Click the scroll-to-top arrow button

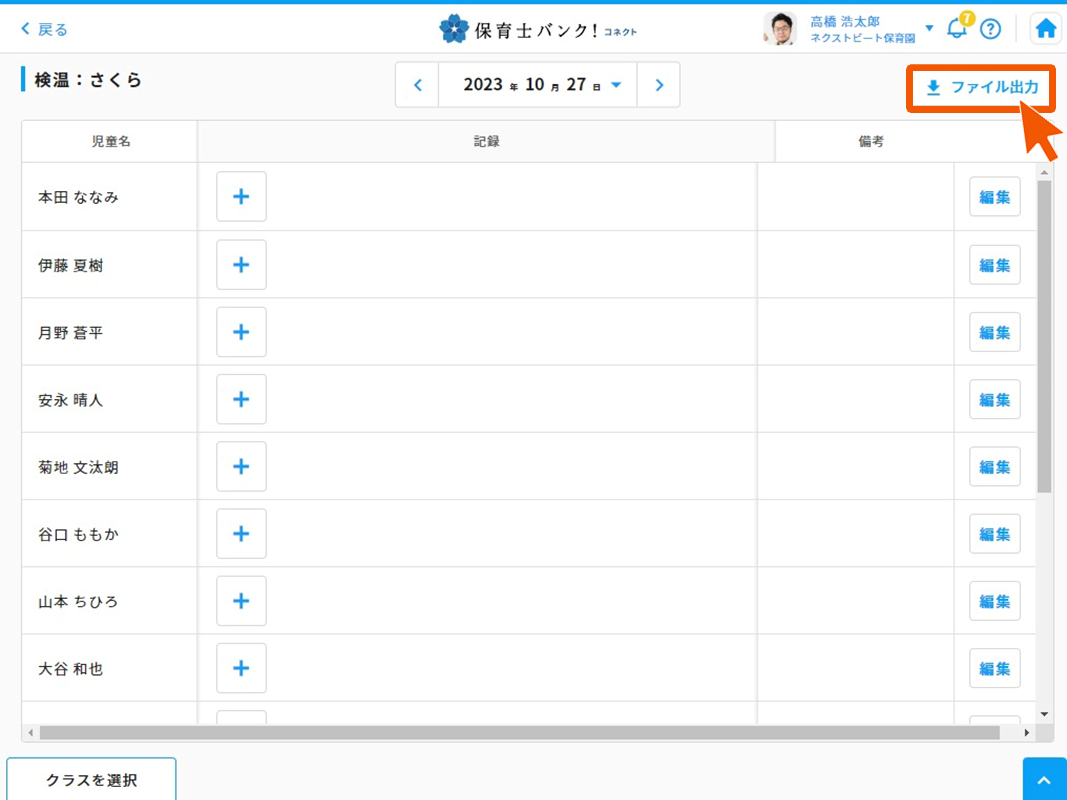click(1044, 779)
